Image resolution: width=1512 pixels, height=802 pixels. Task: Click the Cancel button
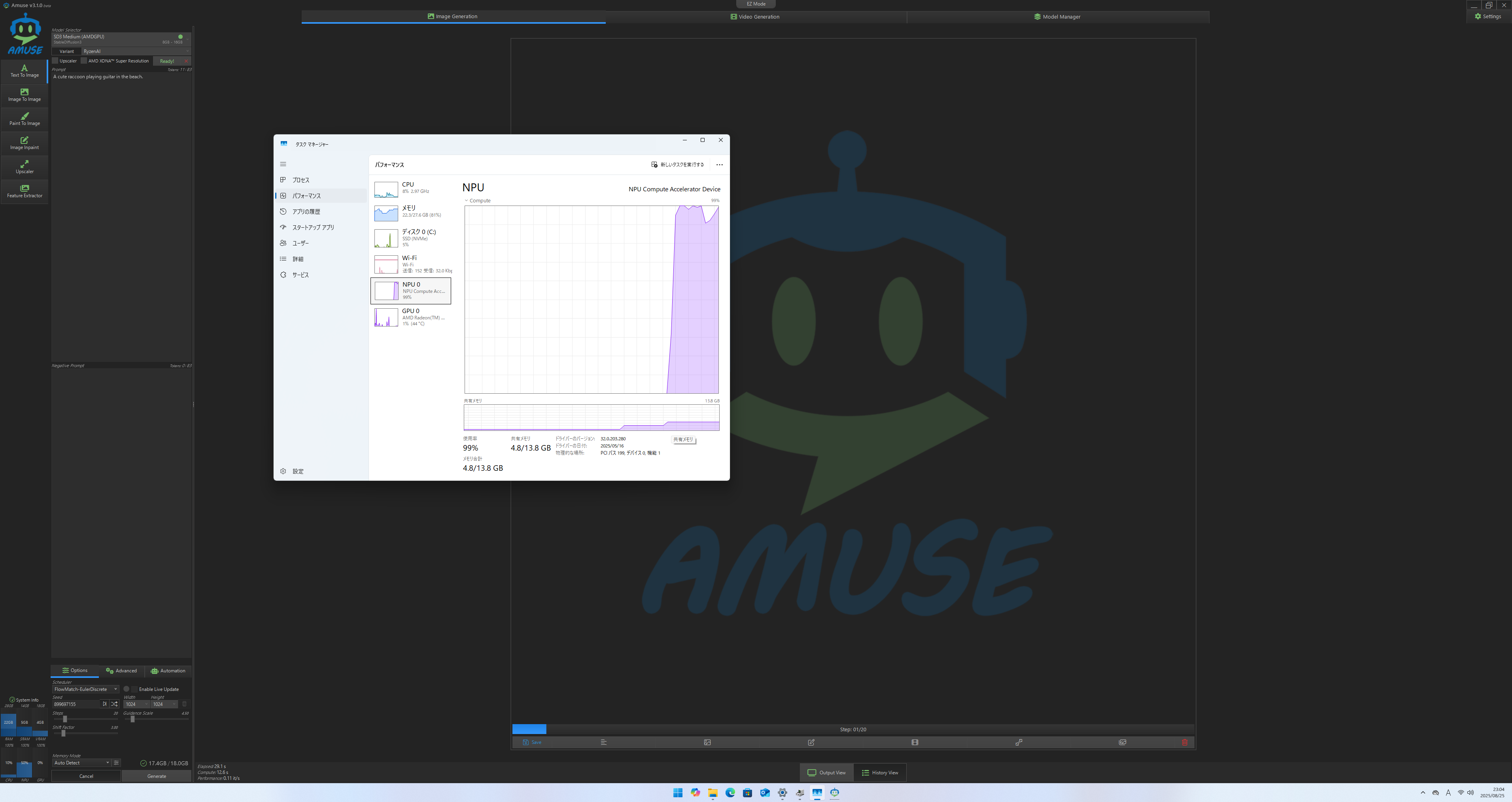coord(86,776)
